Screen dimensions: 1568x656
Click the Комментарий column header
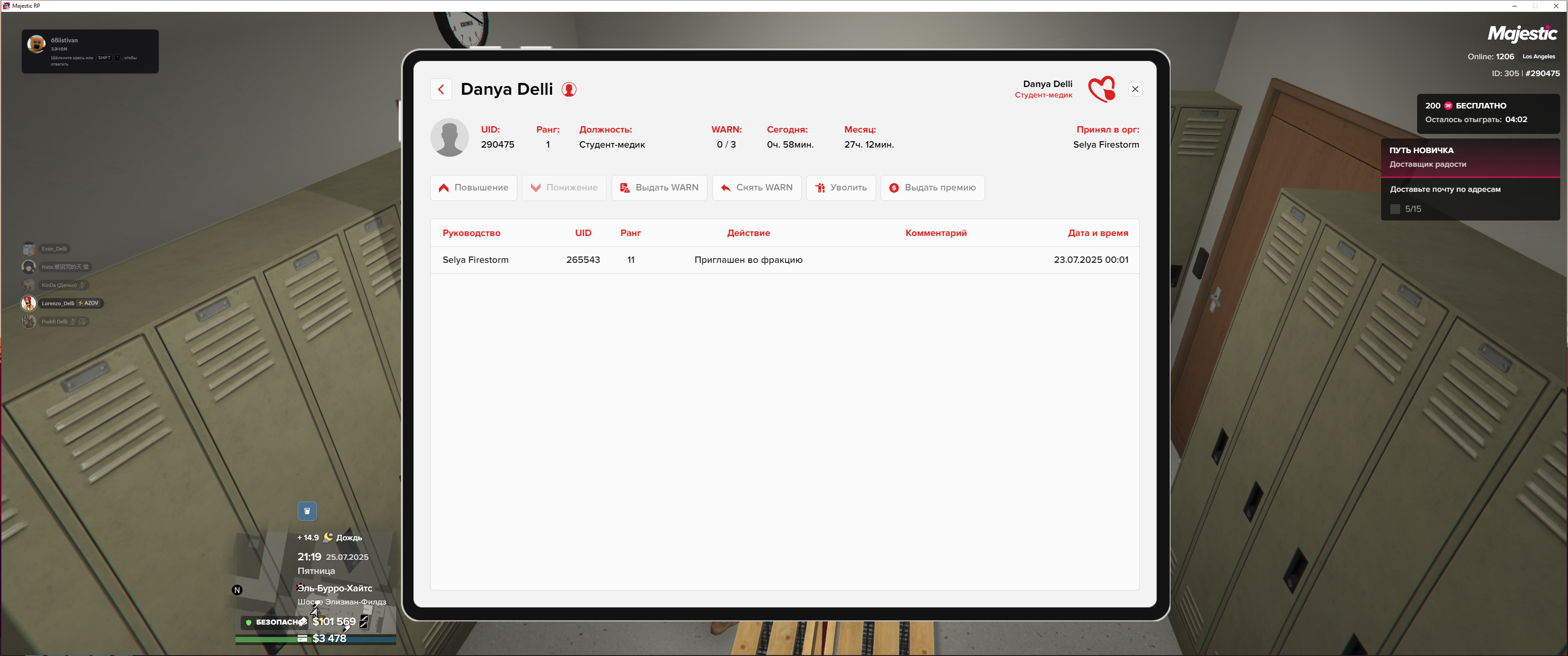(936, 233)
